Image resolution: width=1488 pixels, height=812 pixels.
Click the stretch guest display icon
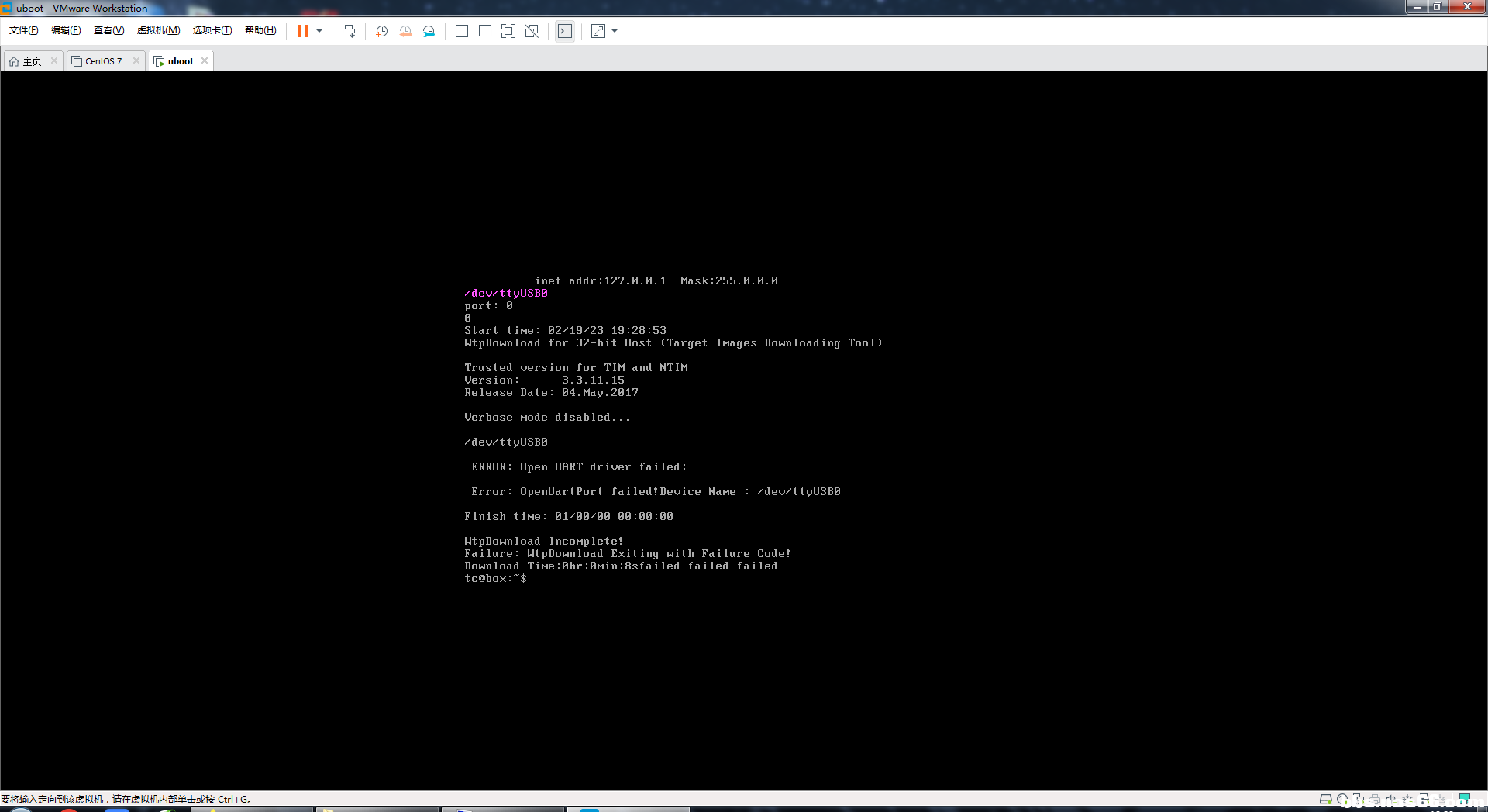598,31
